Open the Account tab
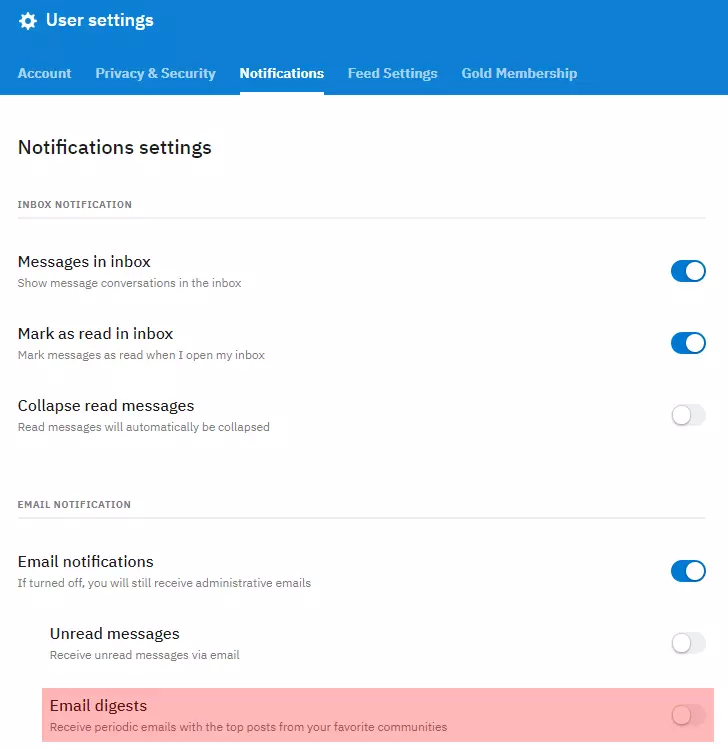 pos(44,73)
